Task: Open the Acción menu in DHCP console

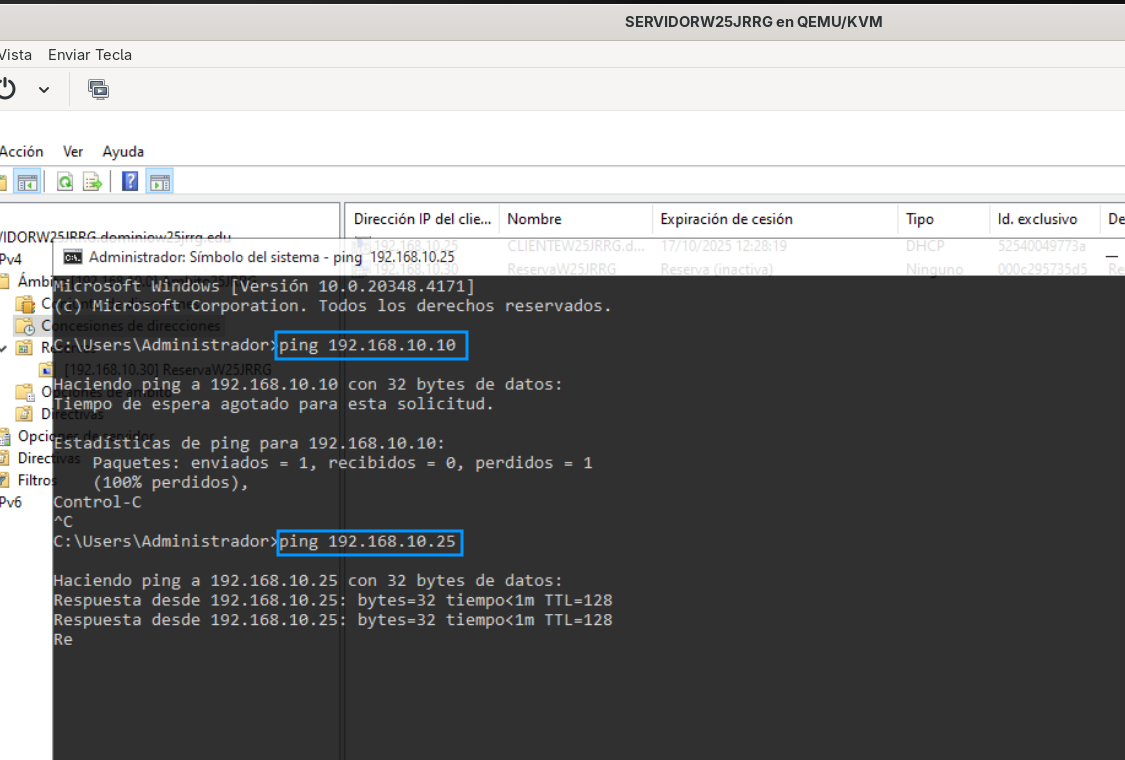Action: pos(21,151)
